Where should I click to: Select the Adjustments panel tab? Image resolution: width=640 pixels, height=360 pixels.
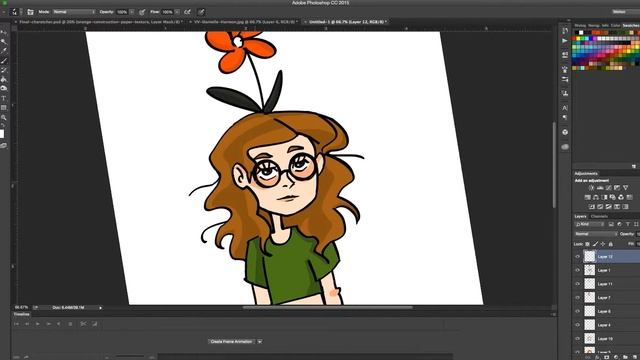[586, 173]
